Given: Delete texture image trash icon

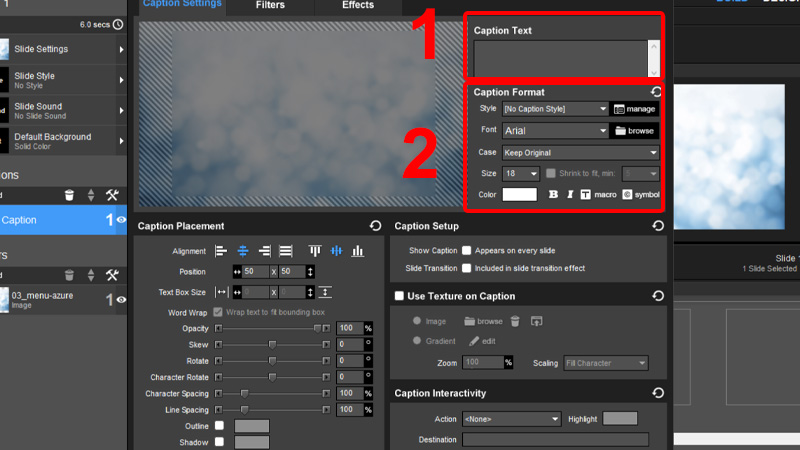Looking at the screenshot, I should point(515,321).
